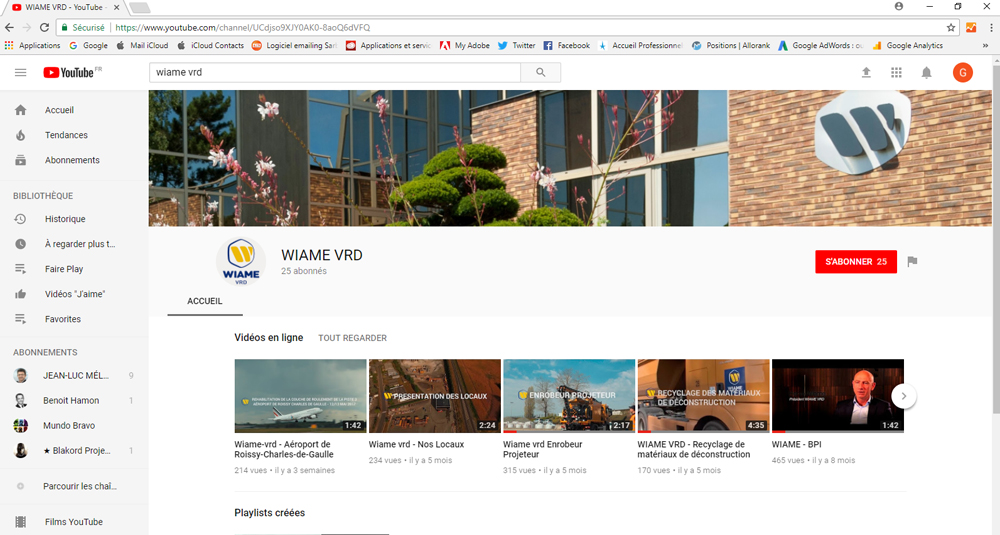Image resolution: width=1000 pixels, height=535 pixels.
Task: Open the Google AdWords bookmark
Action: 820,46
